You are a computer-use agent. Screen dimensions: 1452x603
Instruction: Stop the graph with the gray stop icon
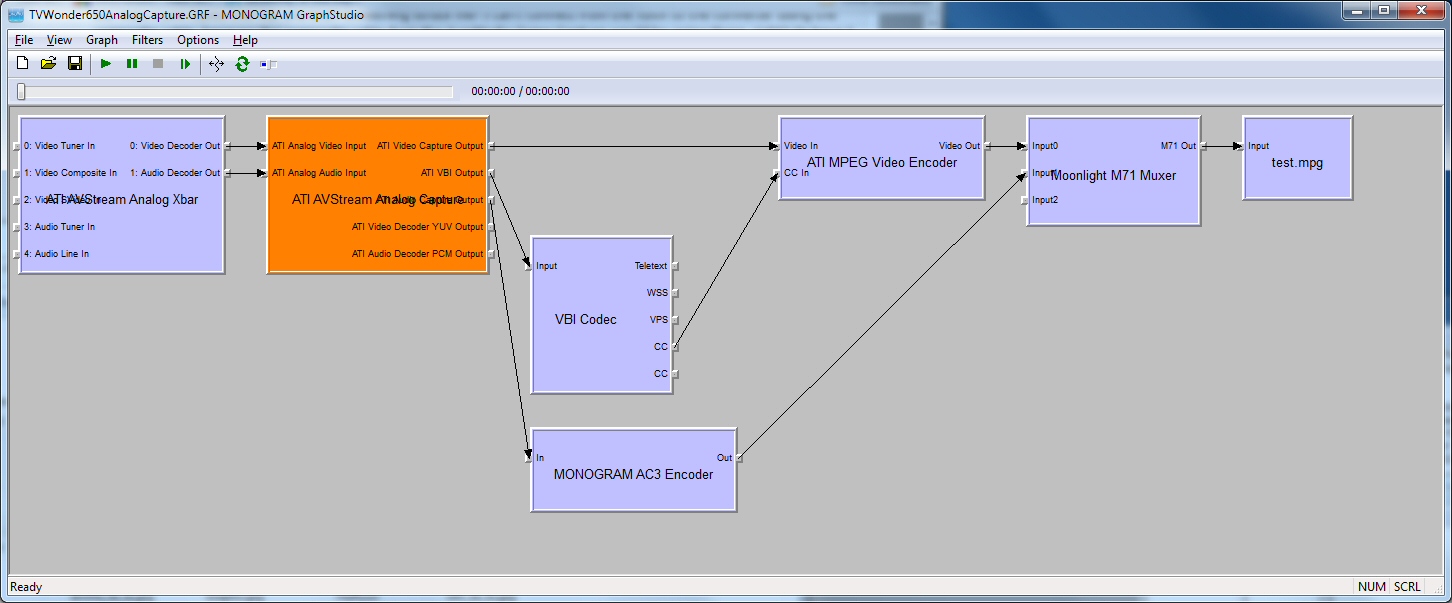point(158,64)
